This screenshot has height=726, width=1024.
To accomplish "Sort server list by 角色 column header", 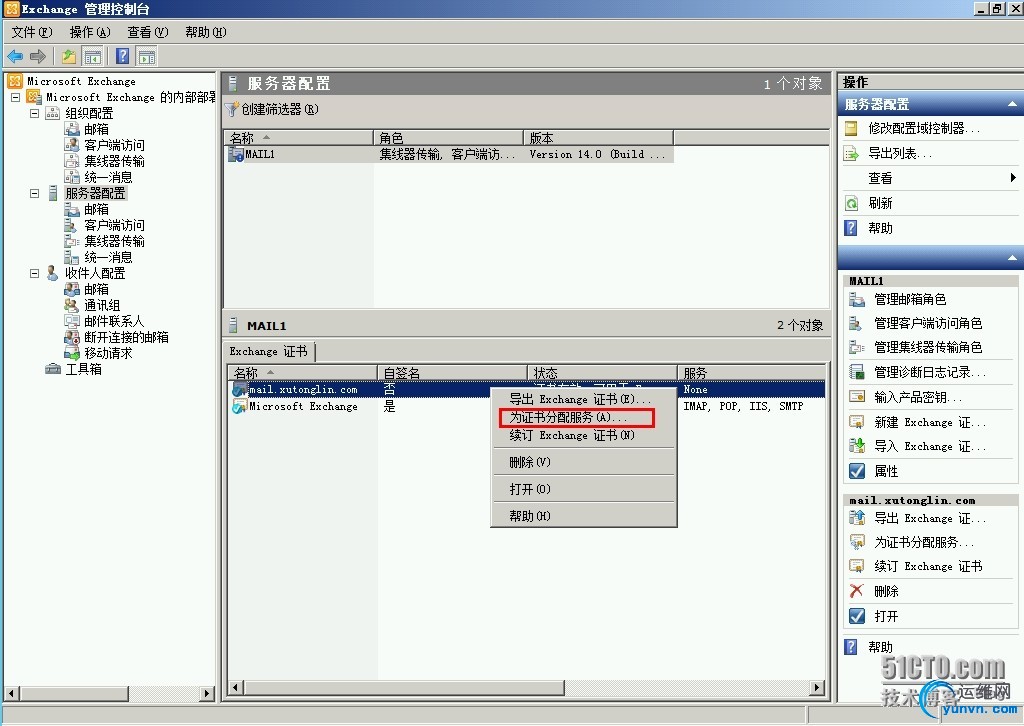I will 448,138.
